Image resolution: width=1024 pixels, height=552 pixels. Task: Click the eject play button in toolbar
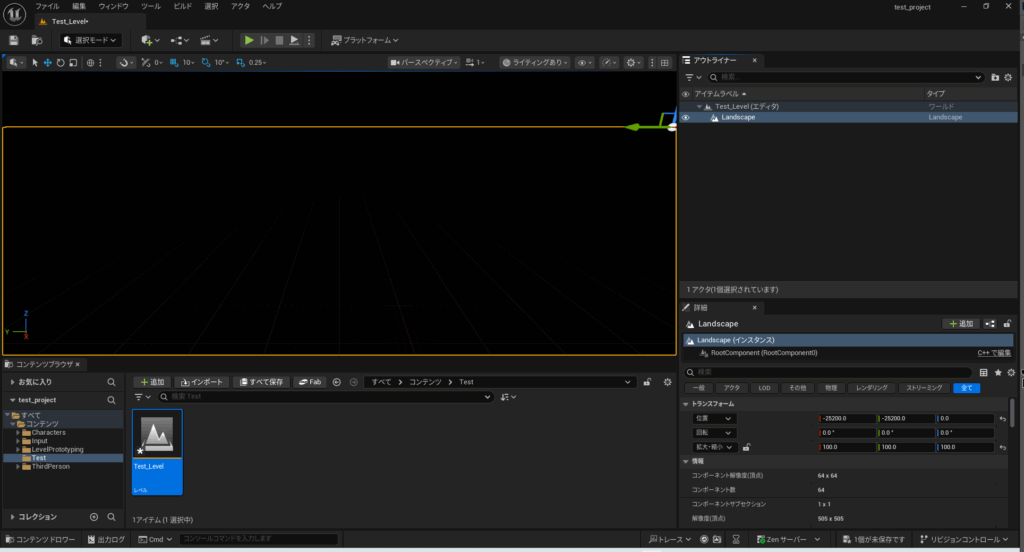click(x=295, y=41)
